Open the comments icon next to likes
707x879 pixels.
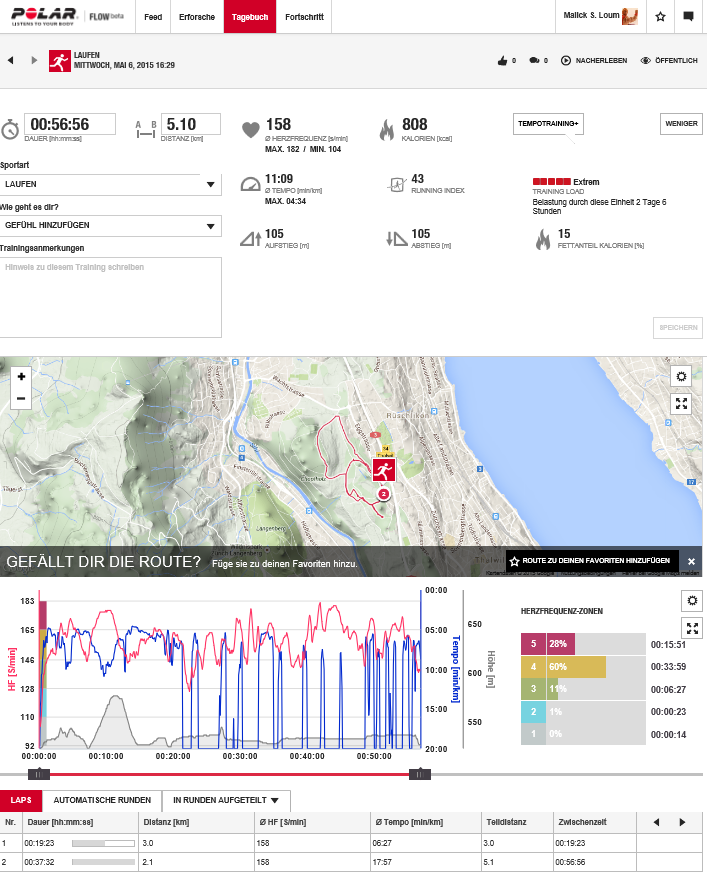click(534, 61)
